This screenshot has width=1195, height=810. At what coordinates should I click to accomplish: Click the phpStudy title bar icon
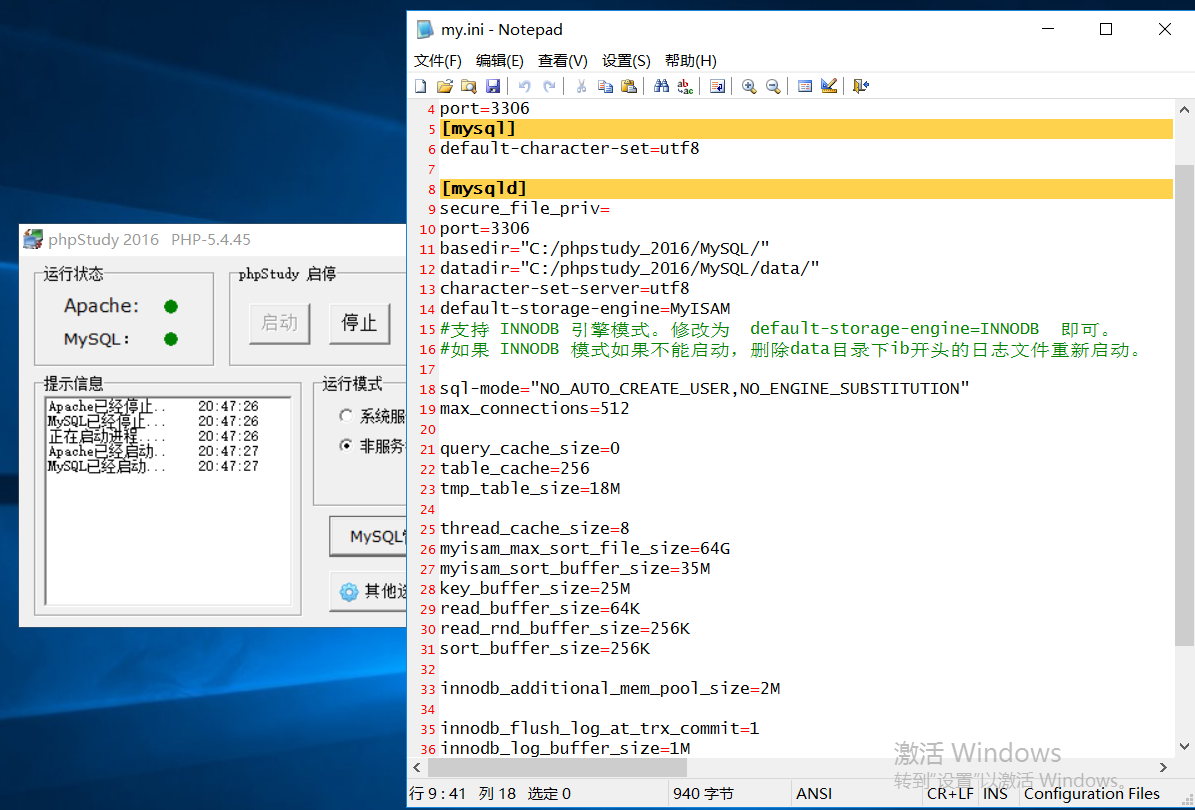[x=33, y=239]
